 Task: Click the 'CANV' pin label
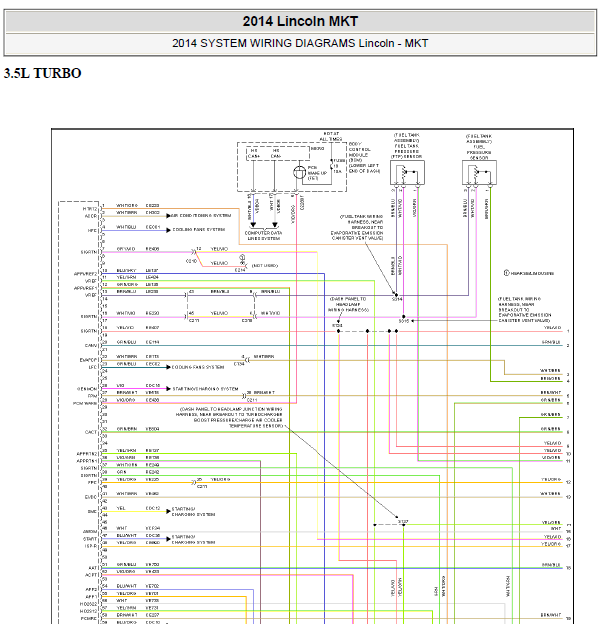click(x=91, y=345)
